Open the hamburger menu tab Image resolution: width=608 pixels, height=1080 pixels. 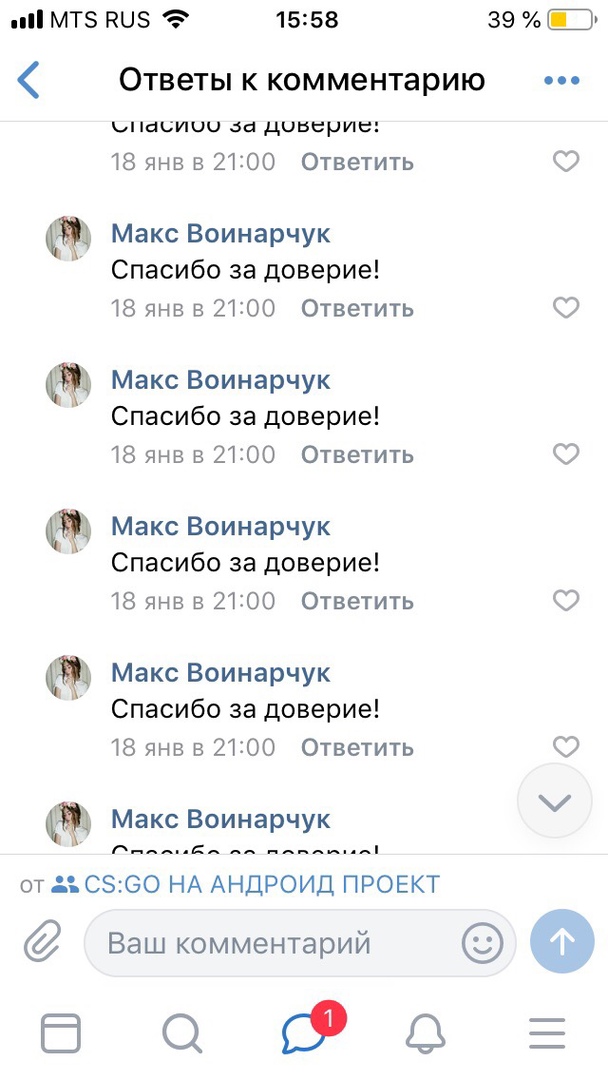coord(547,1032)
